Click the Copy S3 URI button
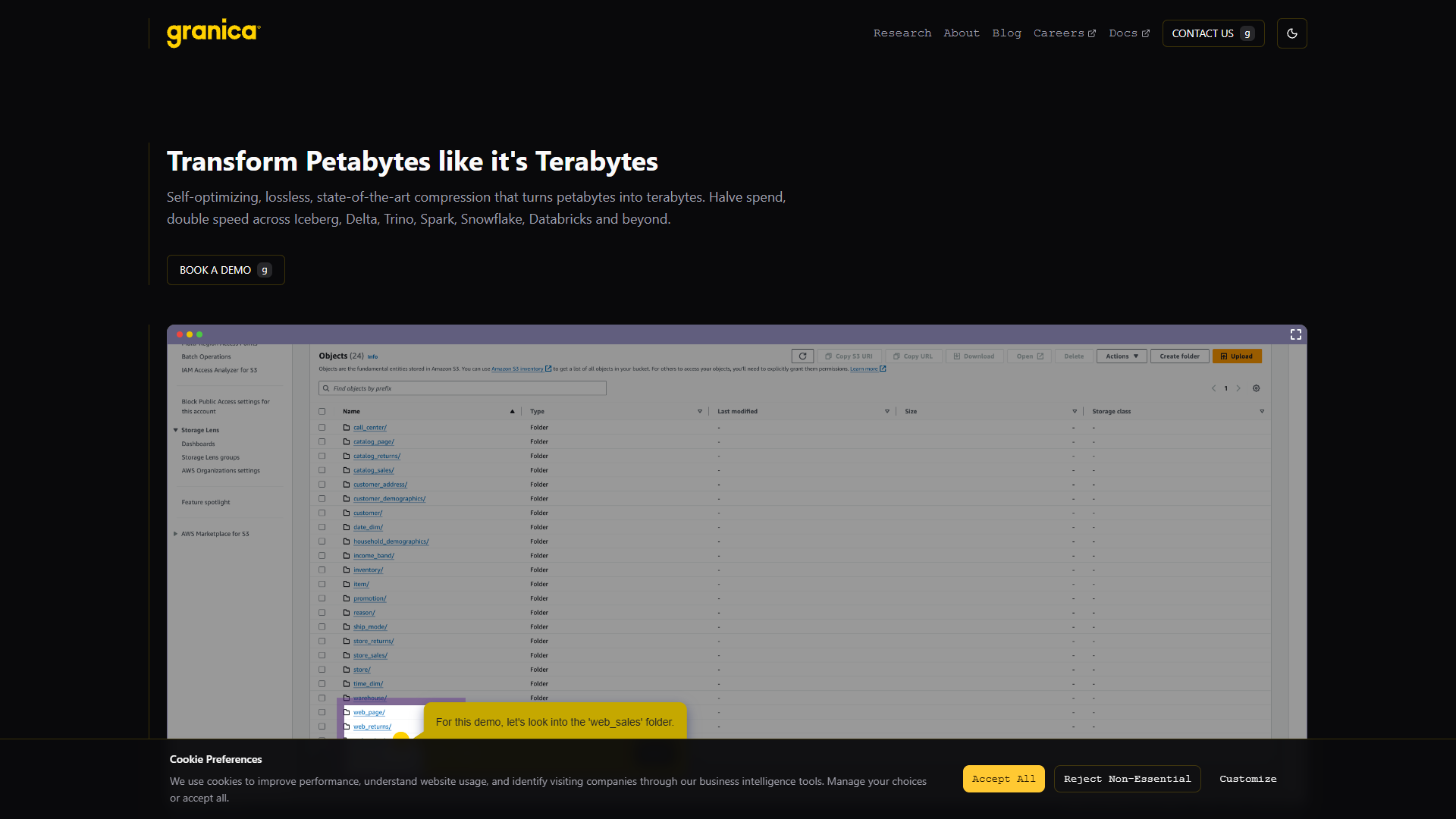The image size is (1456, 819). (x=849, y=356)
